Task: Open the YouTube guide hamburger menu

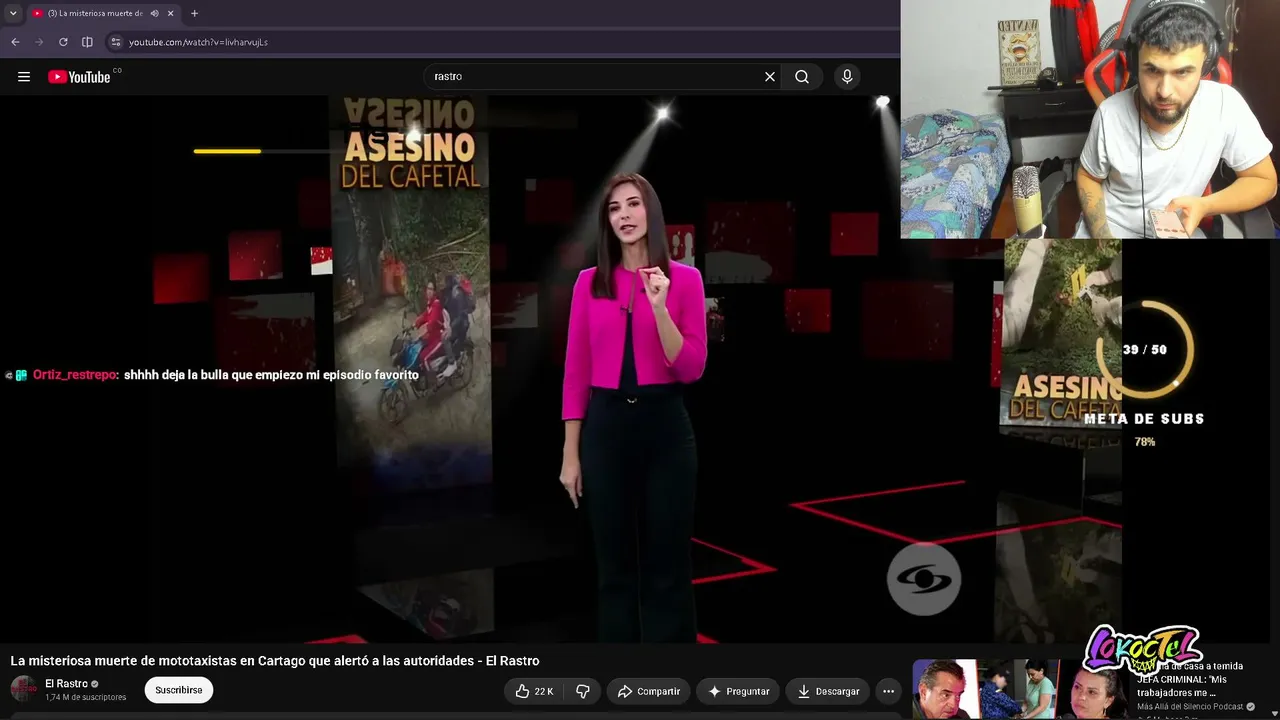Action: 24,77
